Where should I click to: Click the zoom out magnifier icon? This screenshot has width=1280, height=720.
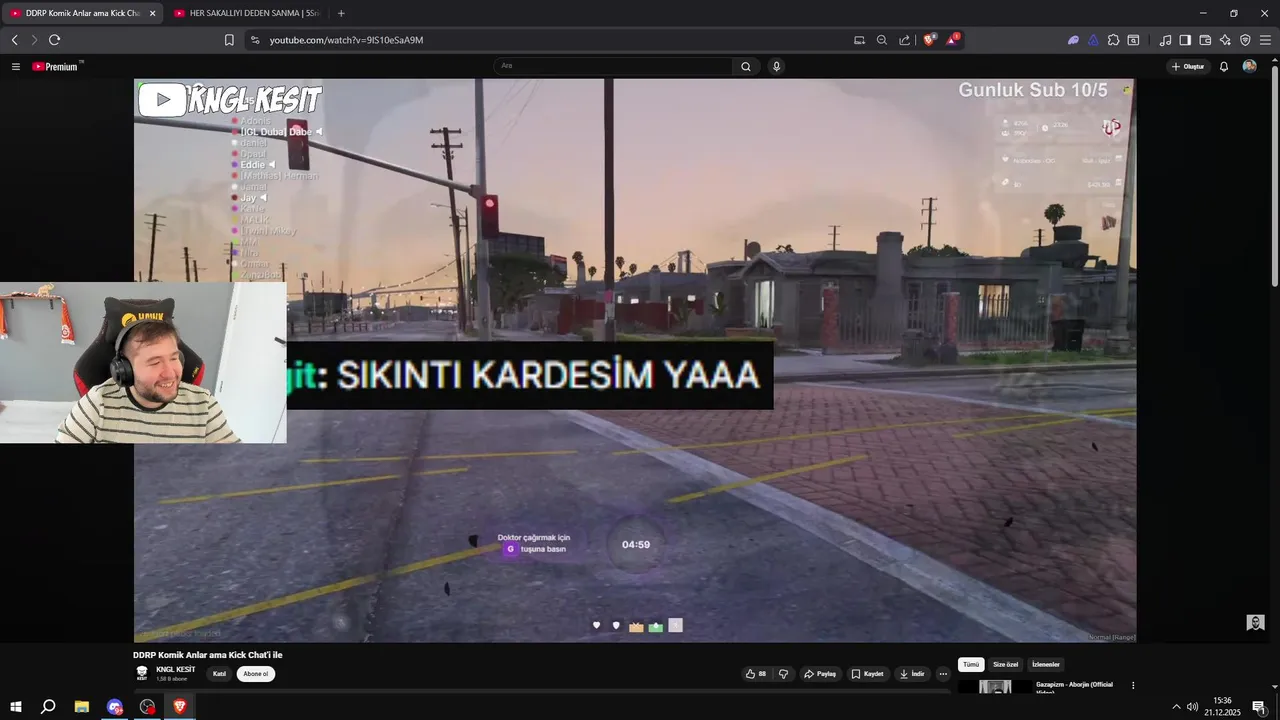[882, 40]
